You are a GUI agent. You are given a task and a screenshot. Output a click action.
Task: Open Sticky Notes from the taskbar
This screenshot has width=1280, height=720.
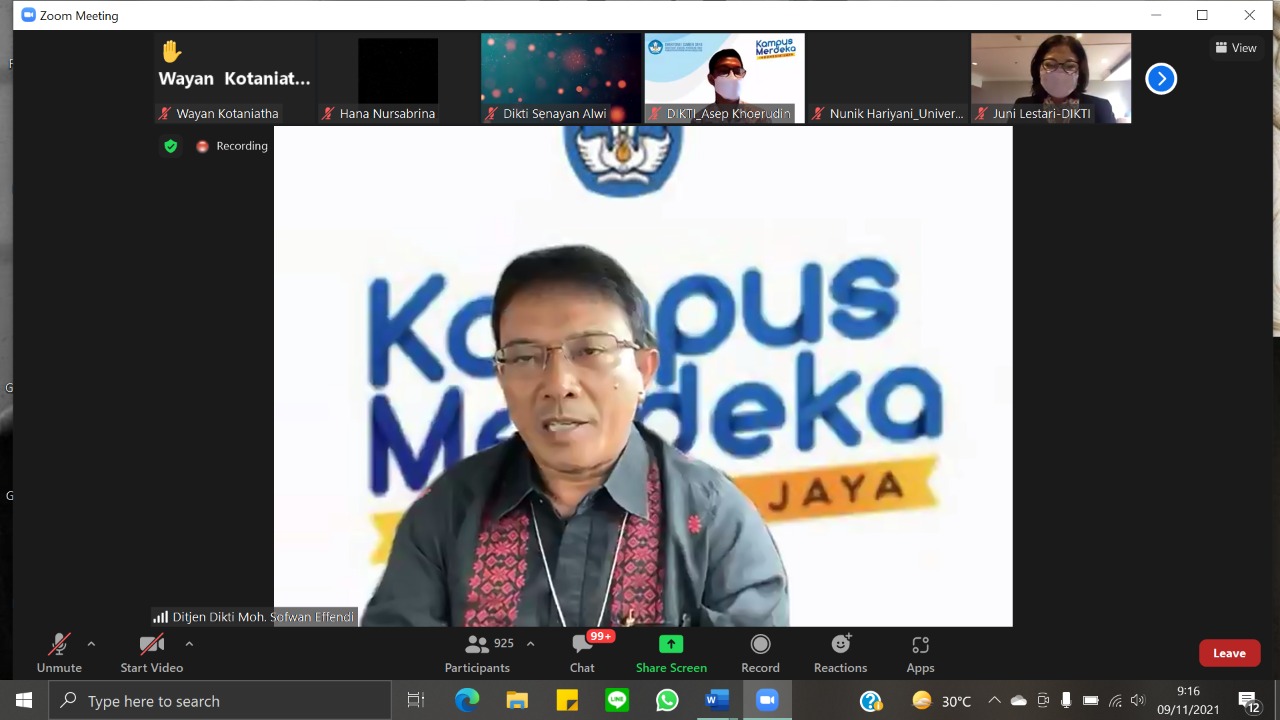click(x=567, y=701)
